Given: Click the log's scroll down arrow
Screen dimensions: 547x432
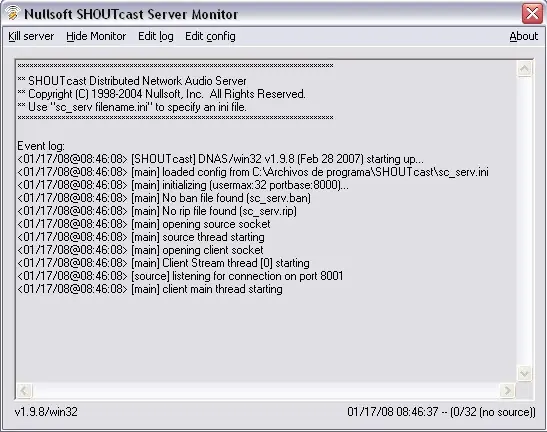Looking at the screenshot, I should pyautogui.click(x=524, y=373).
